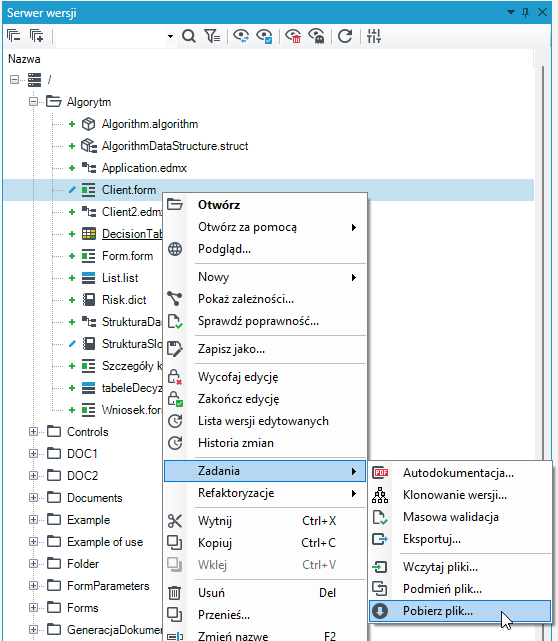Viewport: 558px width, 641px height.
Task: Open the Zadania submenu
Action: tap(265, 471)
